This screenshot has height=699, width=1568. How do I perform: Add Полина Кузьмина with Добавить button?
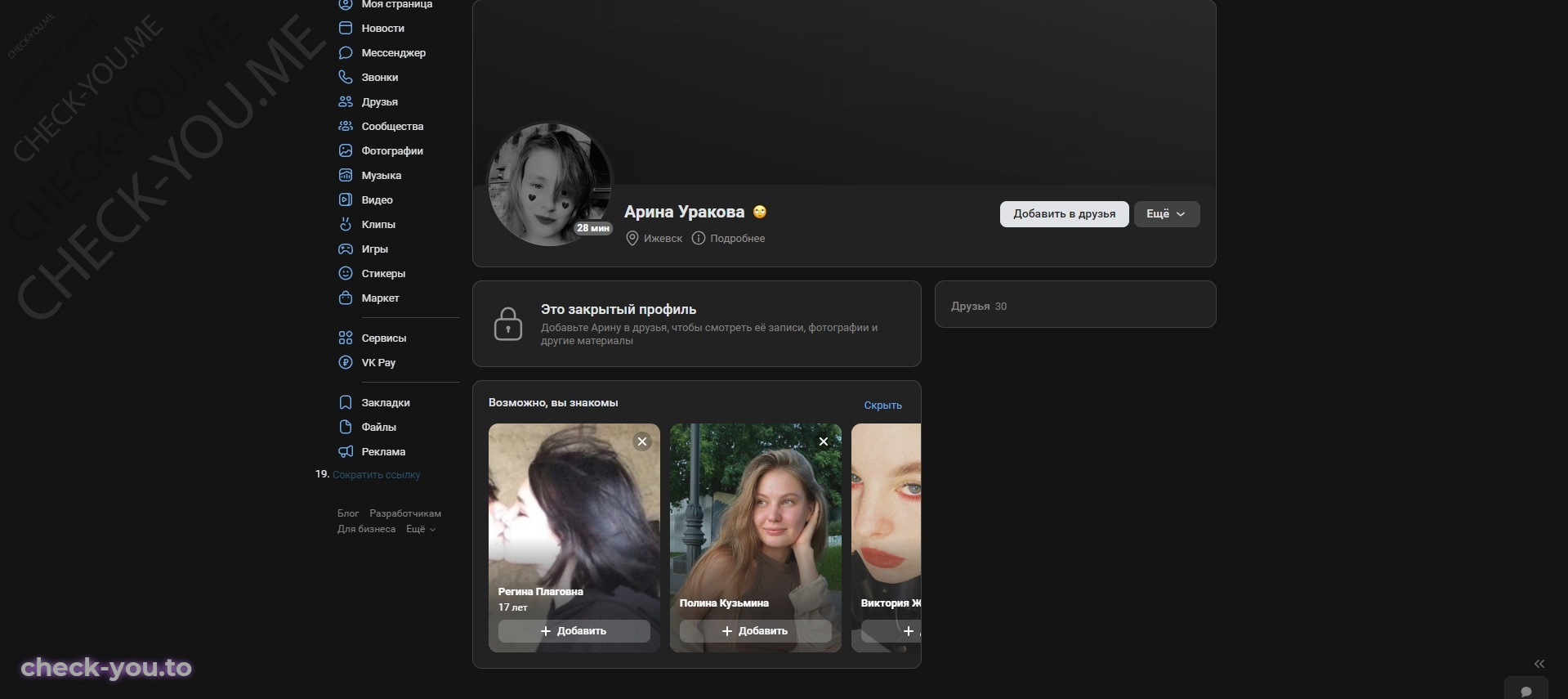pyautogui.click(x=756, y=631)
